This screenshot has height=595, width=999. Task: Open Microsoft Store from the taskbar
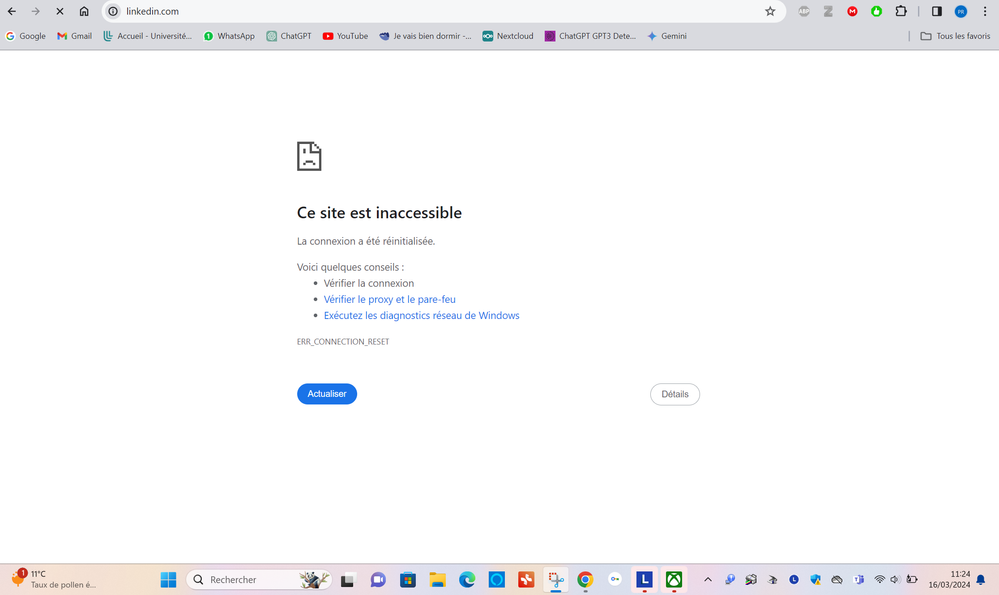pos(408,580)
